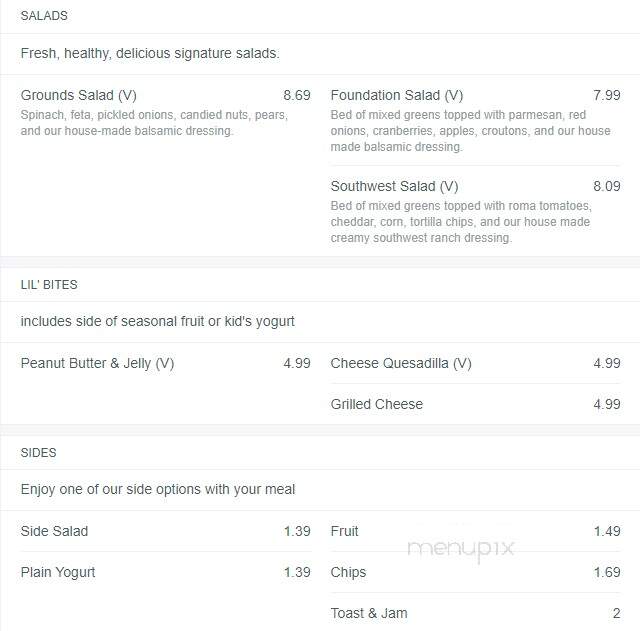640x631 pixels.
Task: Click the Southwest Salad ingredients description
Action: tap(461, 222)
